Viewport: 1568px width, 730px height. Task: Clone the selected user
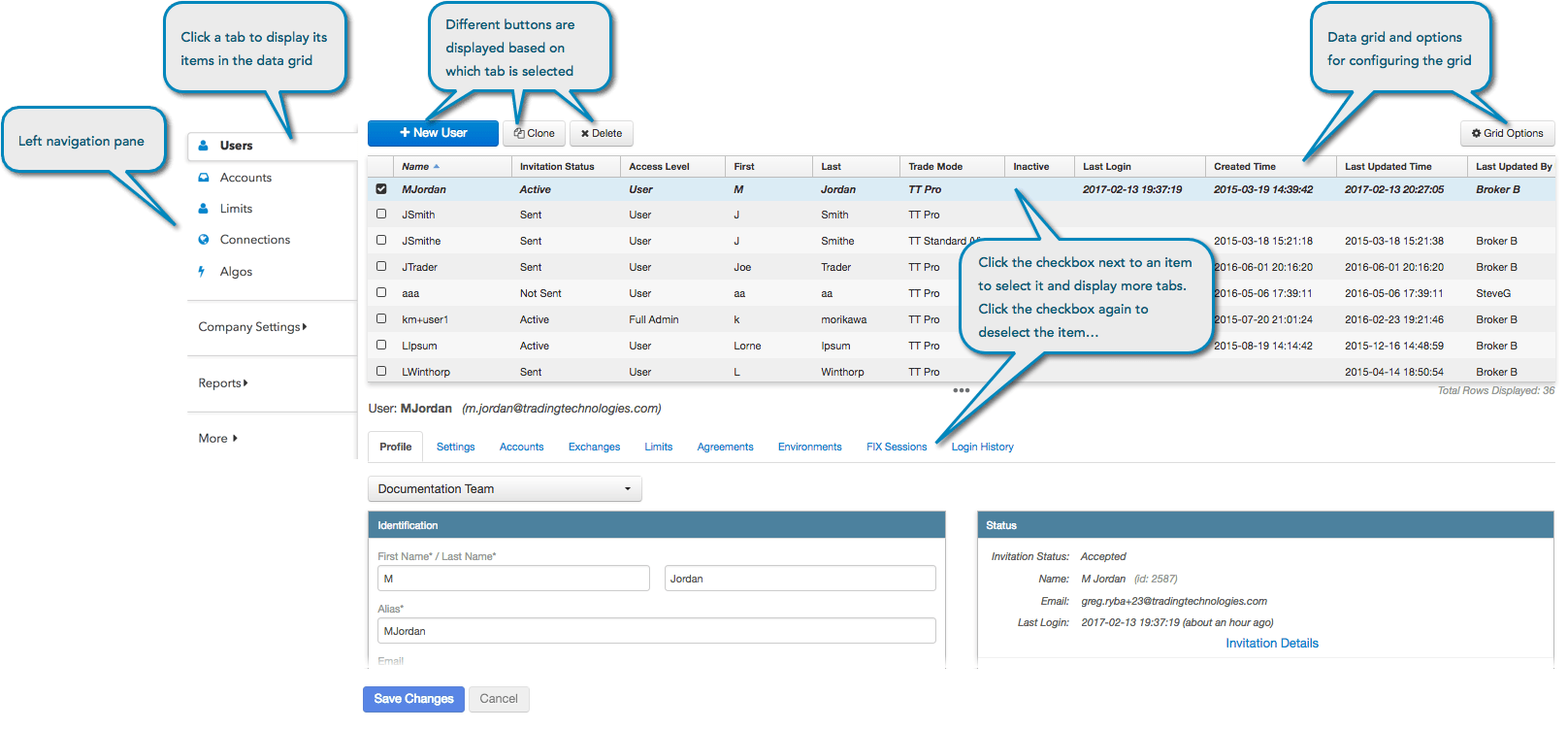click(534, 134)
